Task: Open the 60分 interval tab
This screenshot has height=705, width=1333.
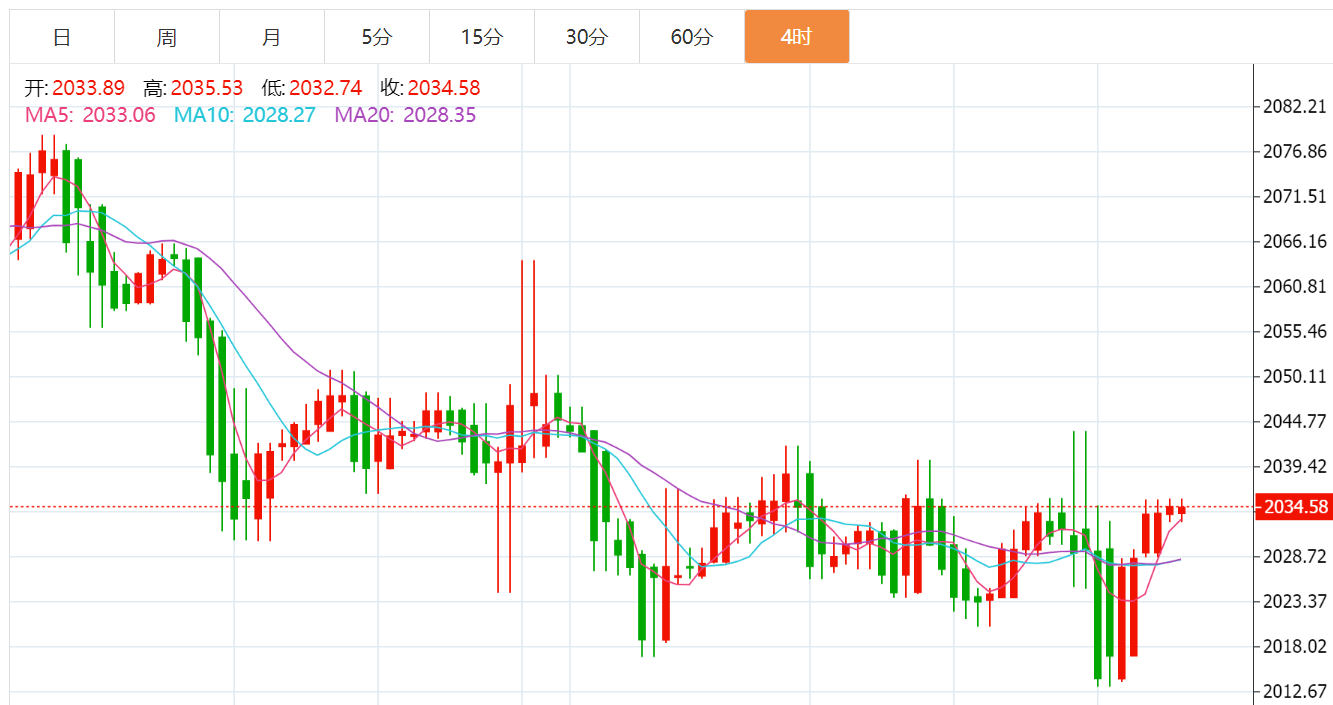Action: click(x=692, y=37)
